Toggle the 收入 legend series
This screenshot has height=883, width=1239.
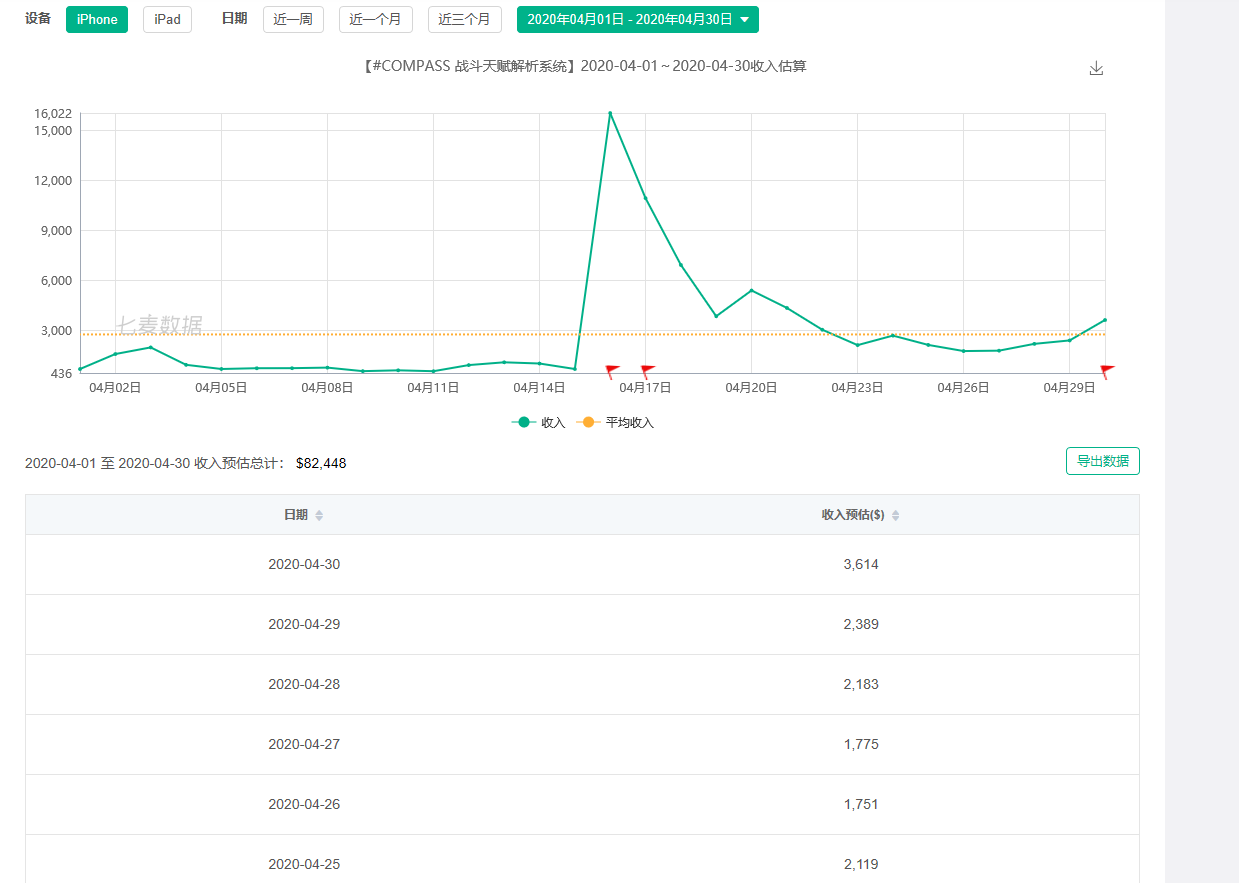tap(539, 423)
